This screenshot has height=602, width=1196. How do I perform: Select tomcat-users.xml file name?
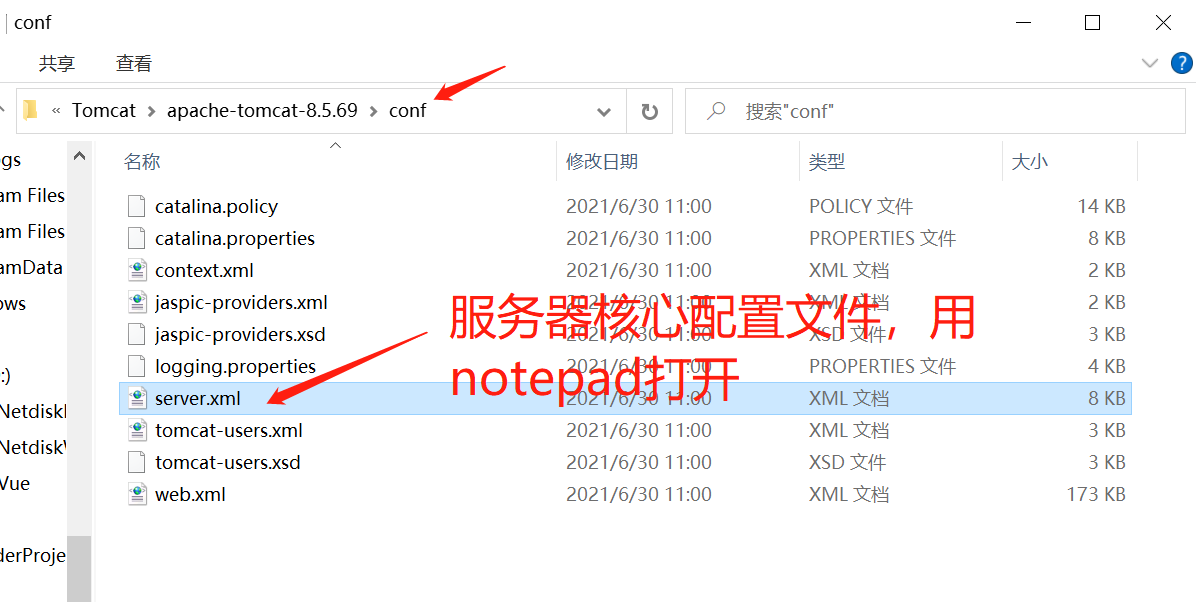coord(229,430)
